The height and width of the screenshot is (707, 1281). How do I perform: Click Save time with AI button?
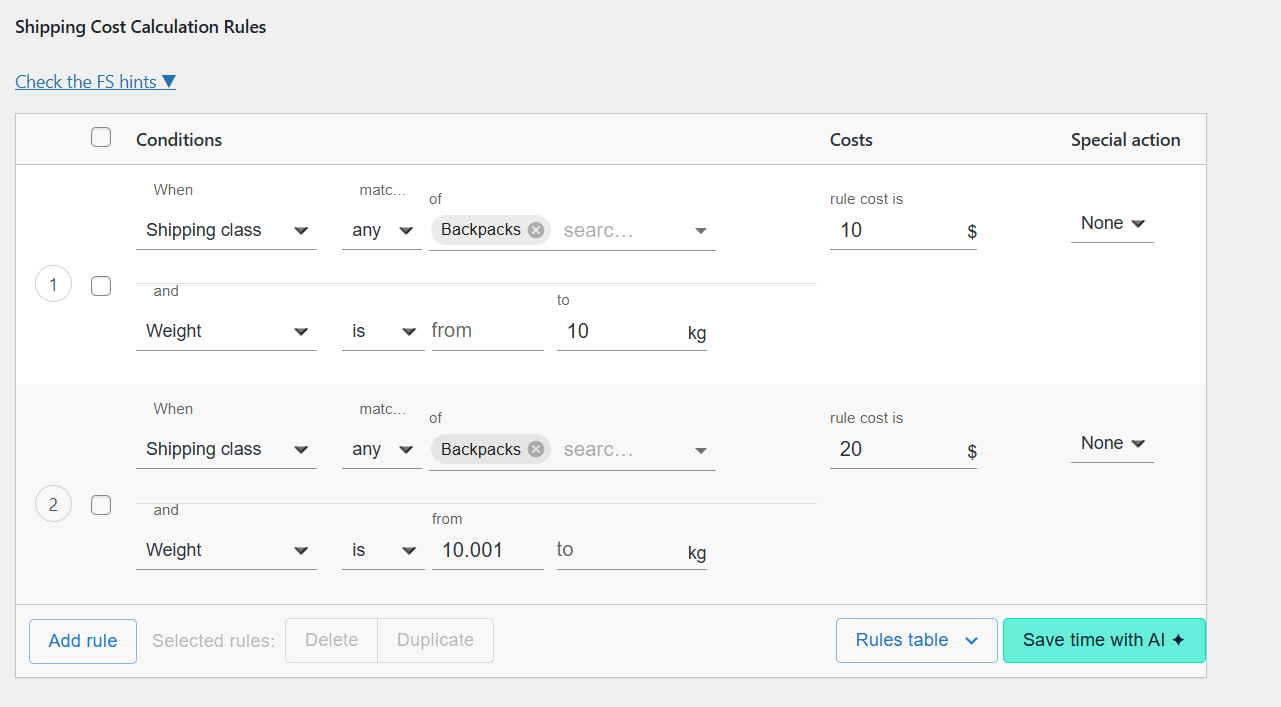click(1104, 640)
